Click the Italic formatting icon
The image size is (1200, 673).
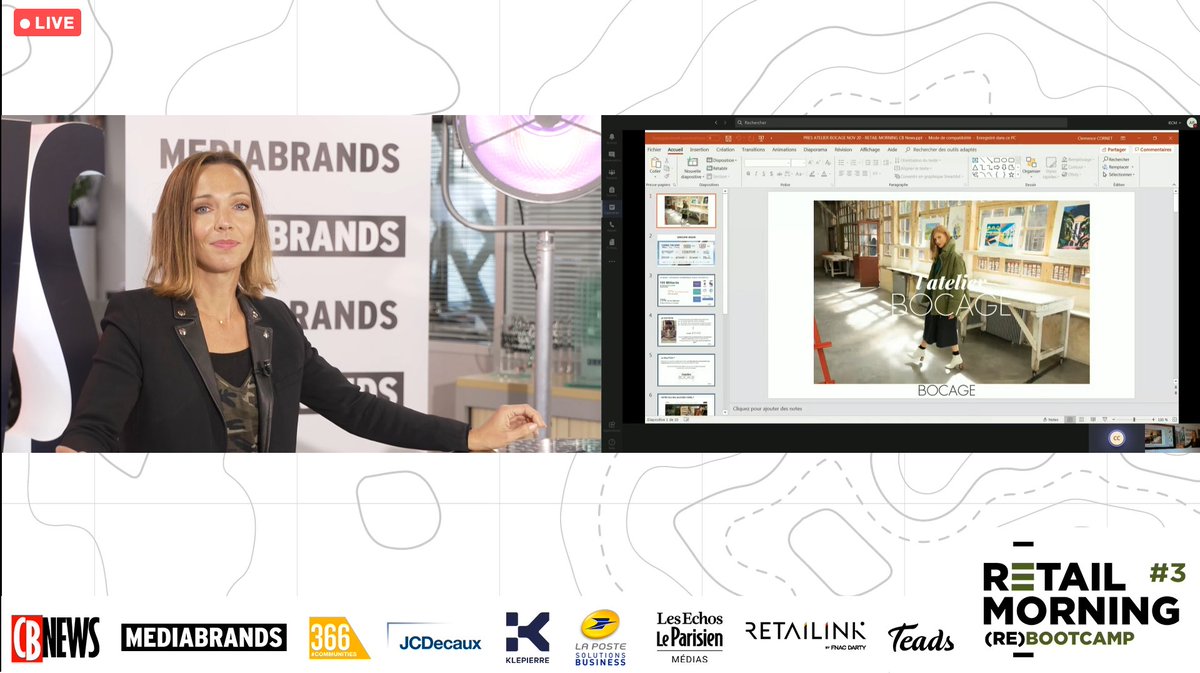point(756,174)
